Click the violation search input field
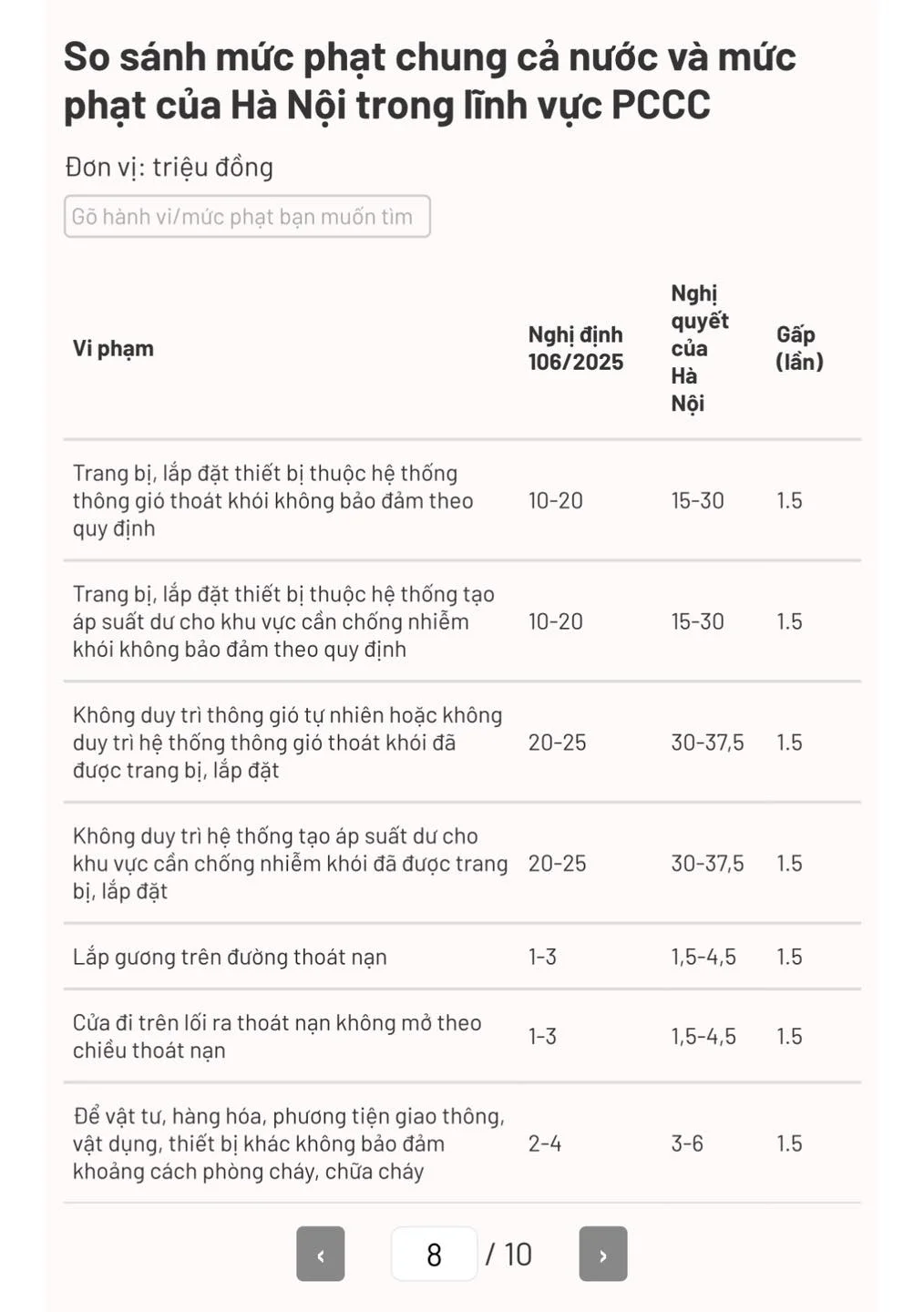Viewport: 924px width, 1312px height. point(247,217)
